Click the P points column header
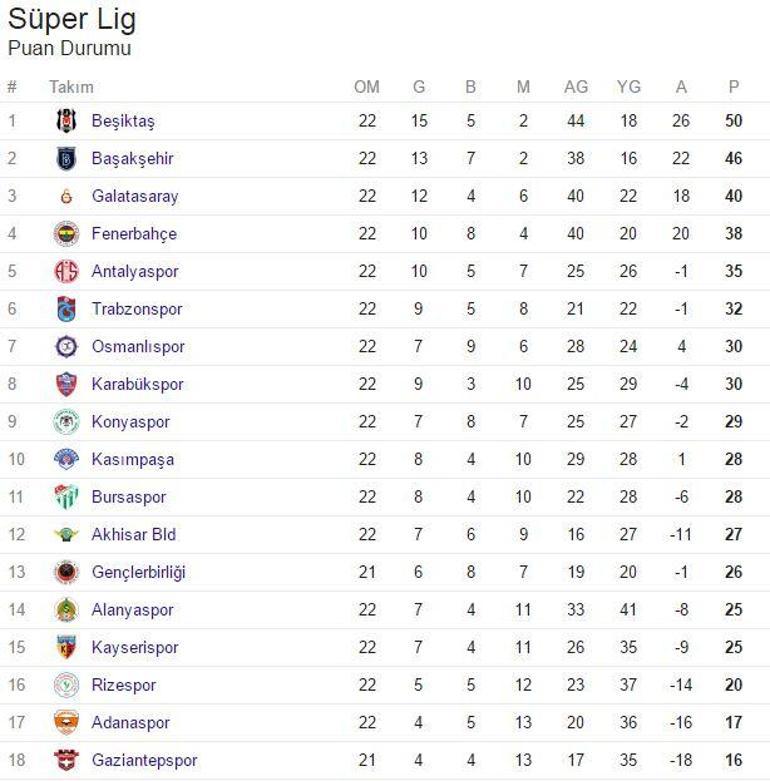 click(733, 87)
